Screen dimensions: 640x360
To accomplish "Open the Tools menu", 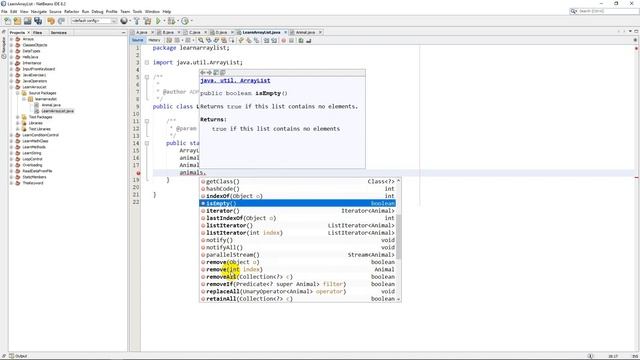I will [x=137, y=11].
